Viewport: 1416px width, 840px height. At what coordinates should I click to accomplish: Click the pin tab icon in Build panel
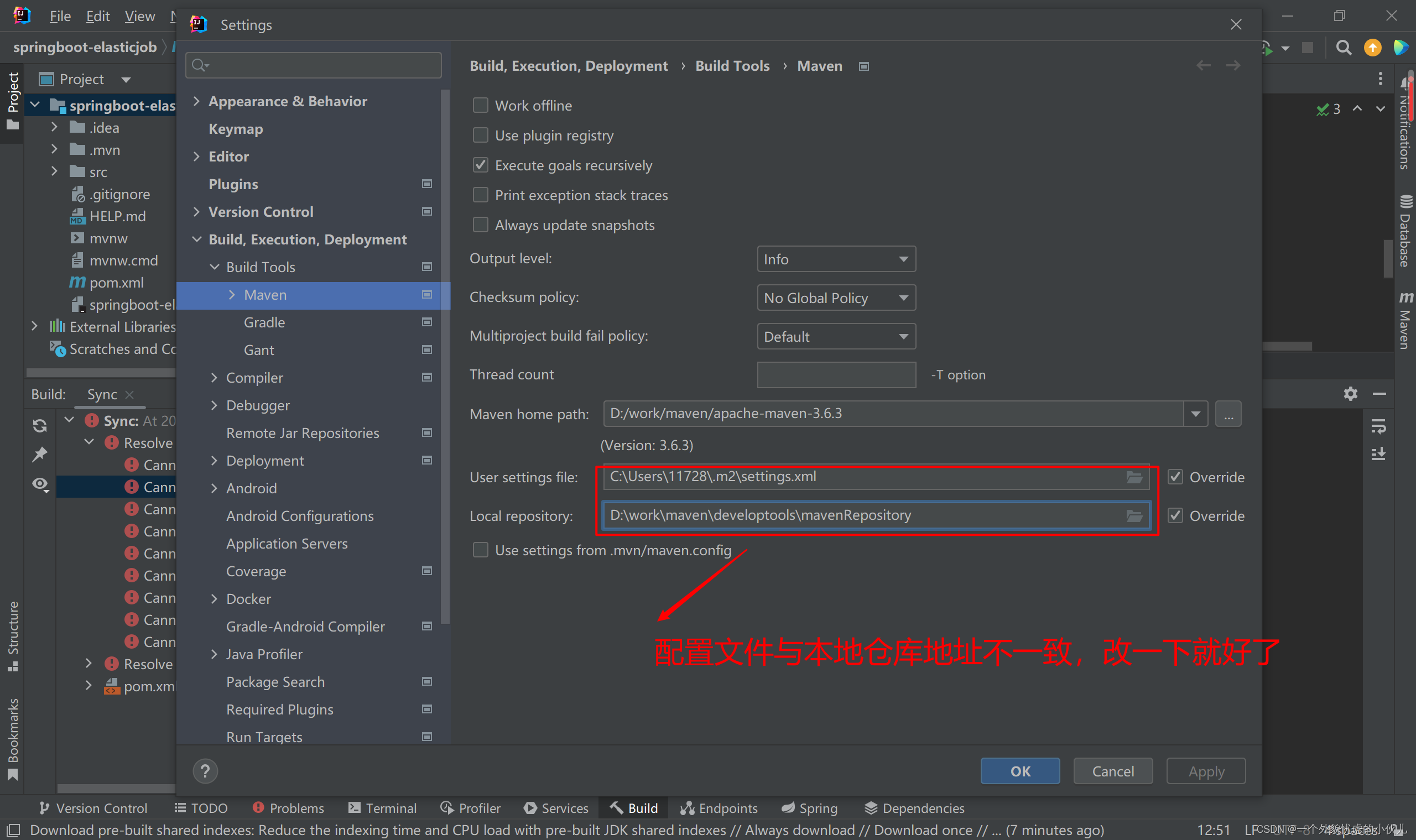(40, 454)
